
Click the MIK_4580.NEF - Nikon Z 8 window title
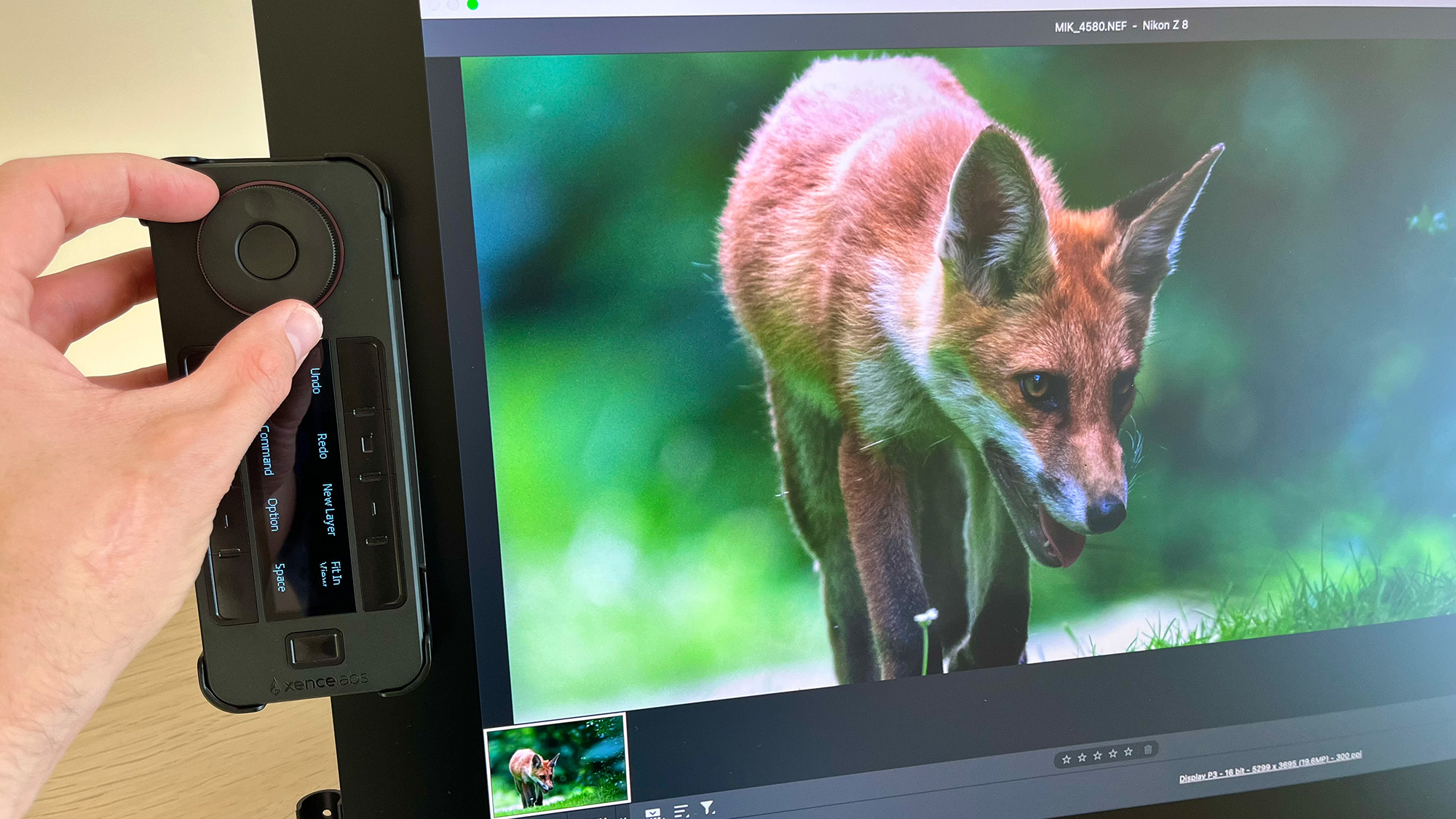pyautogui.click(x=1121, y=25)
